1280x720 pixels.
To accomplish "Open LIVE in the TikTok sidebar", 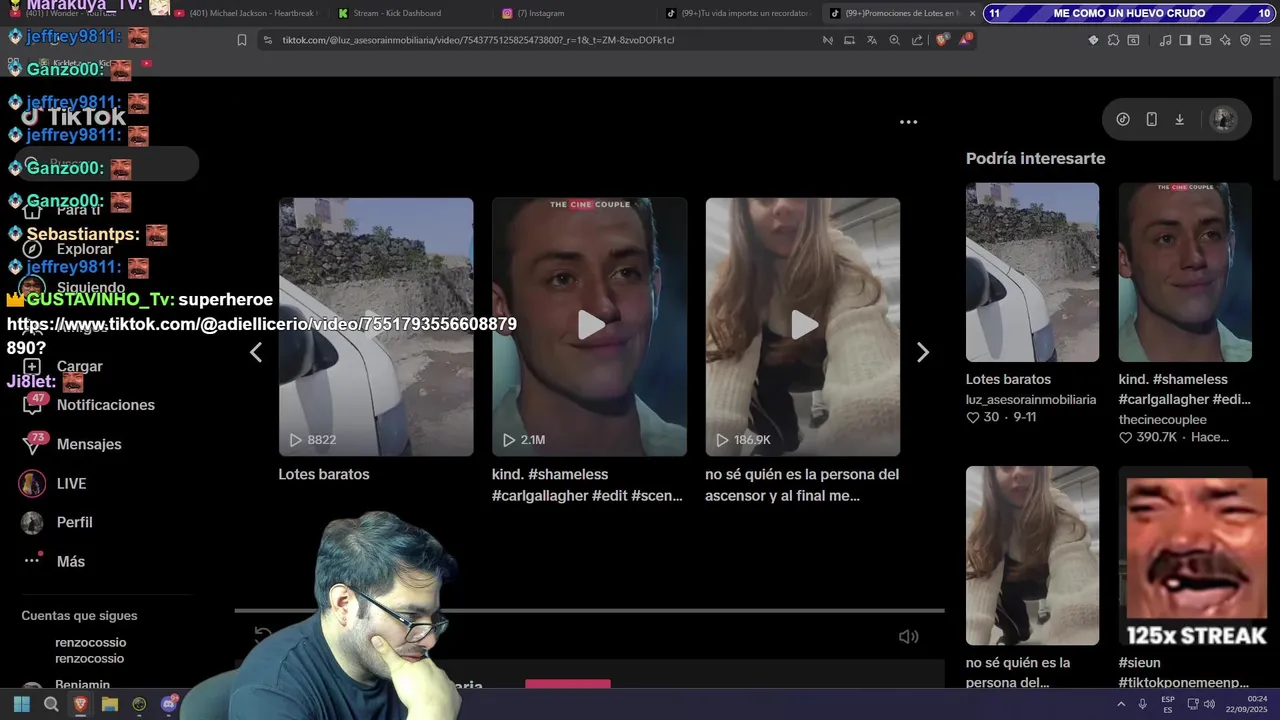I will pos(54,483).
